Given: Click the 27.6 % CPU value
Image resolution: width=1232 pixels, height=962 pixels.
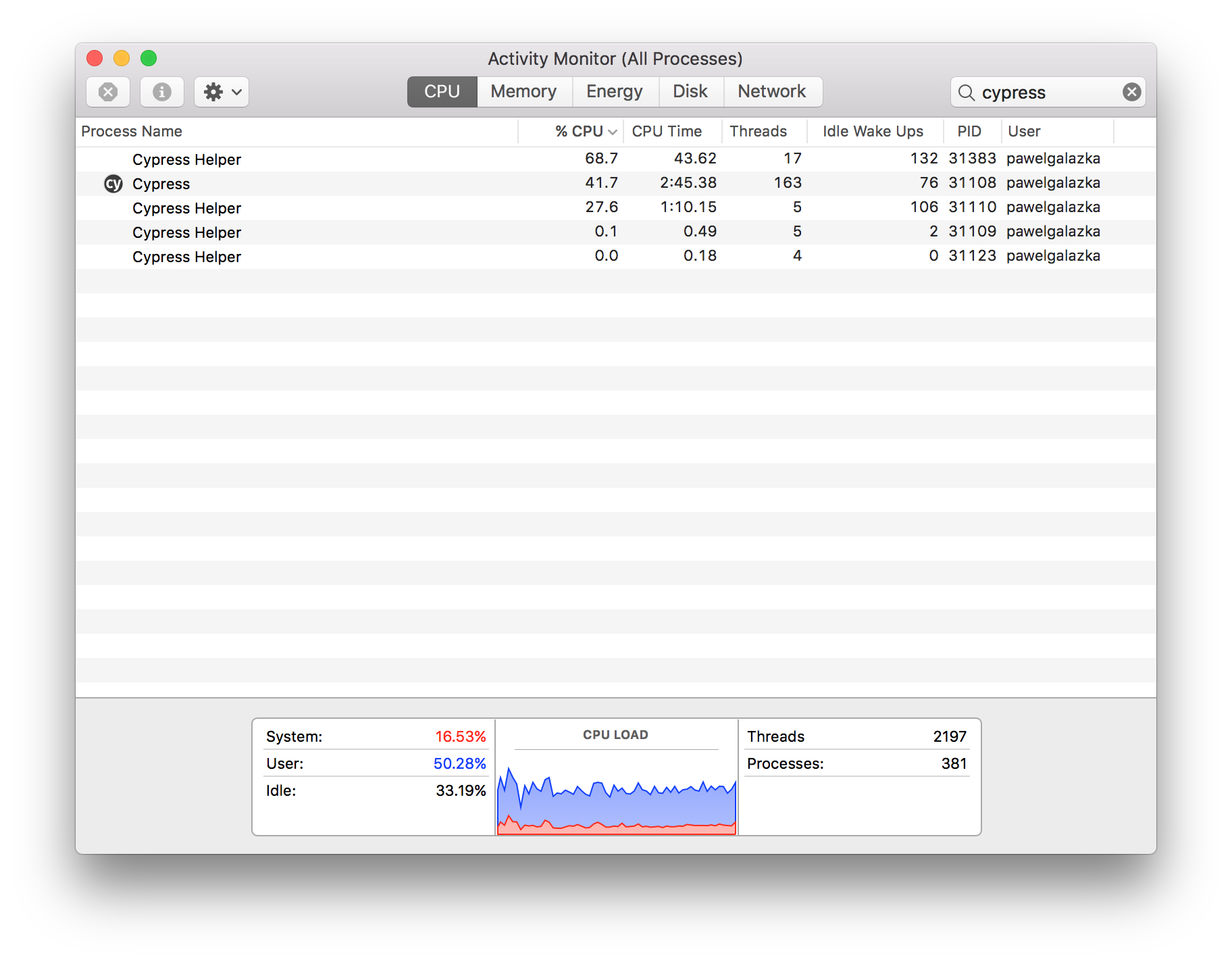Looking at the screenshot, I should coord(601,207).
